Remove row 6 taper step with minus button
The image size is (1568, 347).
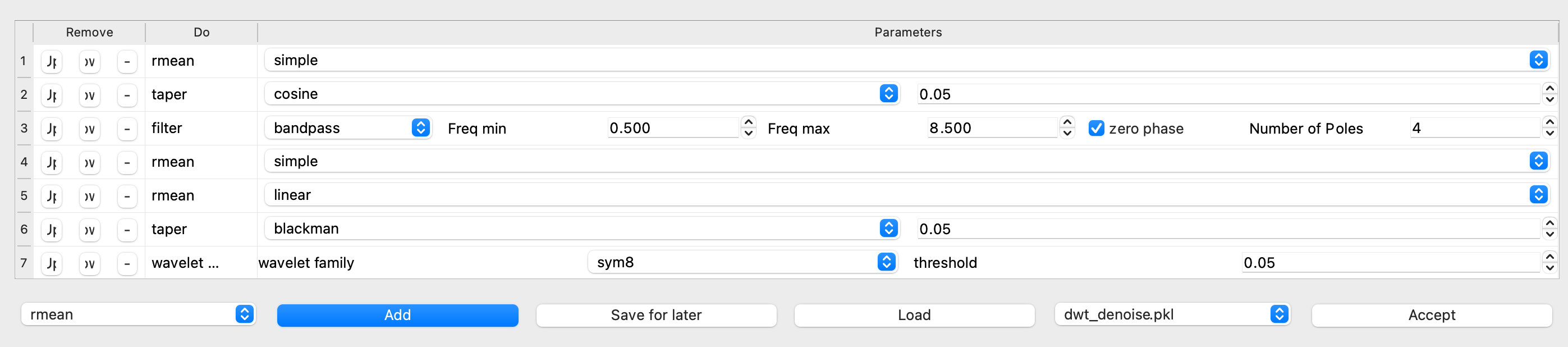tap(127, 230)
